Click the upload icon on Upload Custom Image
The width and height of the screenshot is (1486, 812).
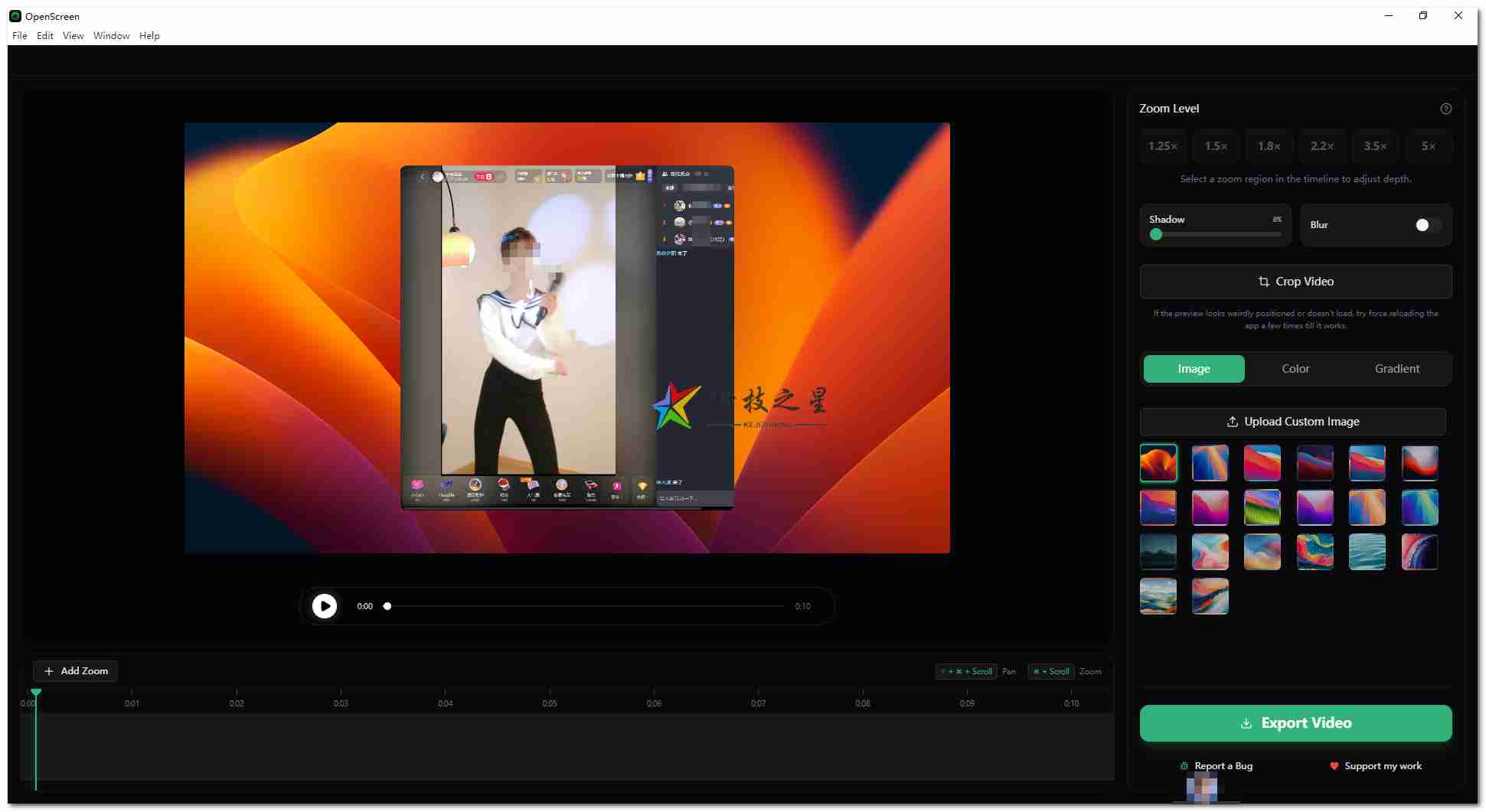tap(1232, 422)
